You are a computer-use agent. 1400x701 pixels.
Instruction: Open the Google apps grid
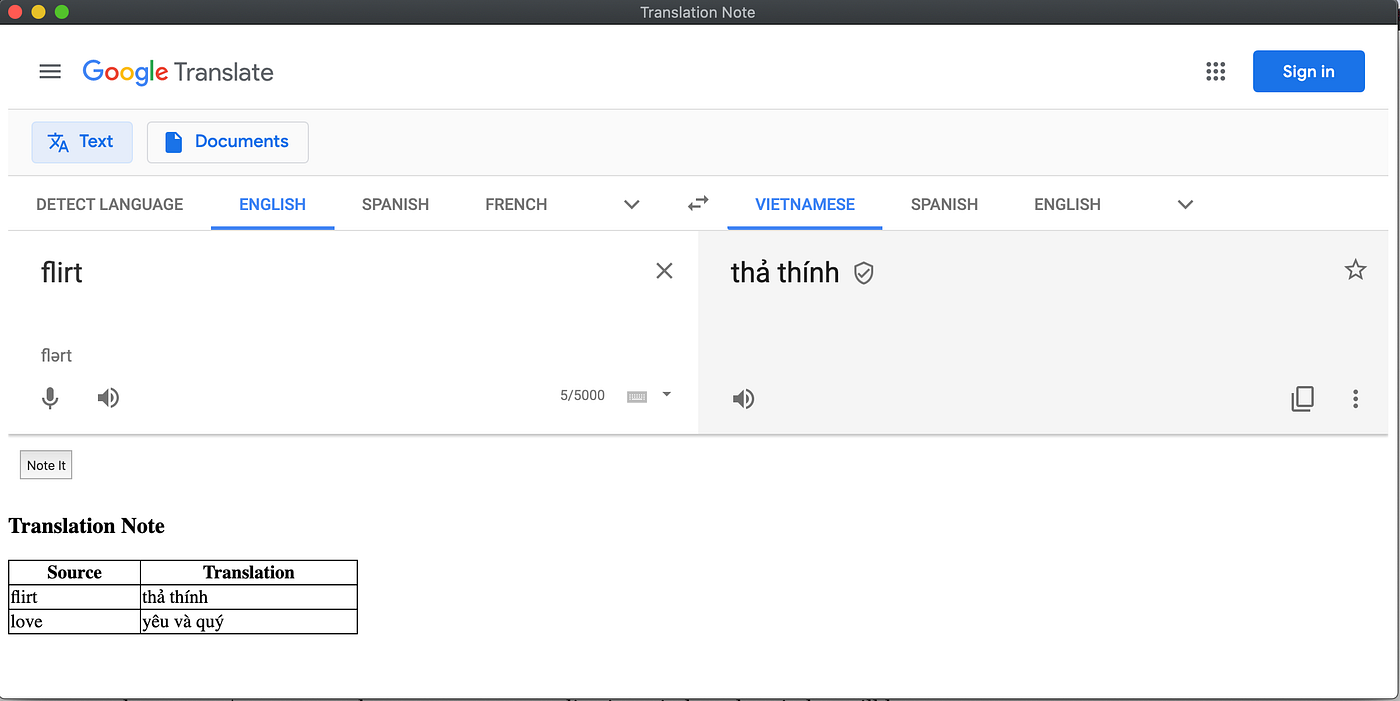[1215, 71]
